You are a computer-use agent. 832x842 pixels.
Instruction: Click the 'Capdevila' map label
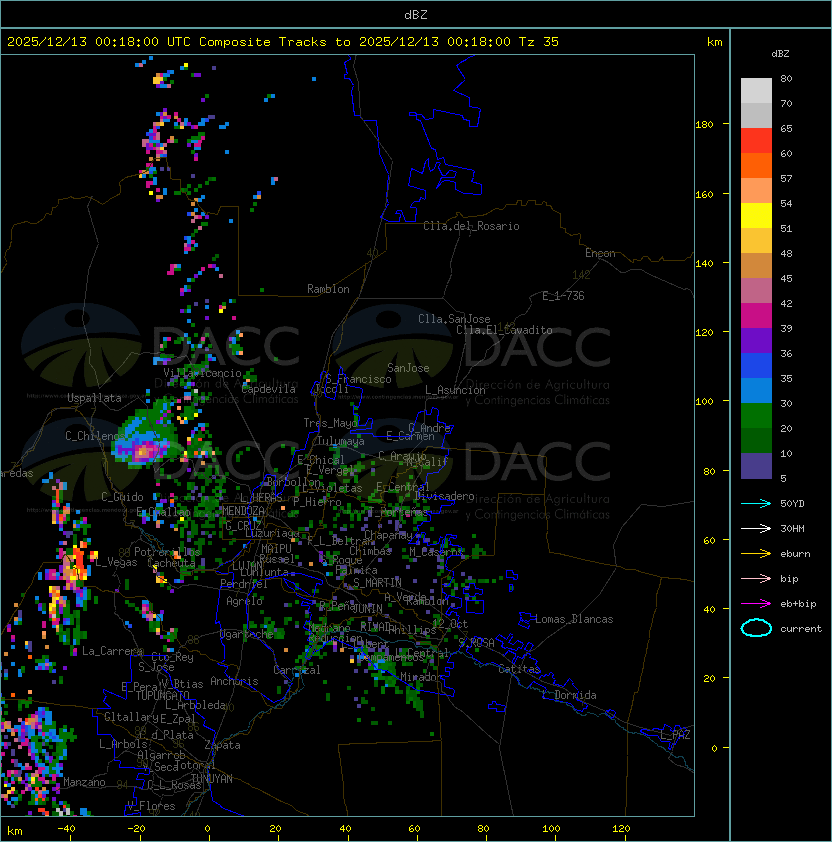coord(269,389)
